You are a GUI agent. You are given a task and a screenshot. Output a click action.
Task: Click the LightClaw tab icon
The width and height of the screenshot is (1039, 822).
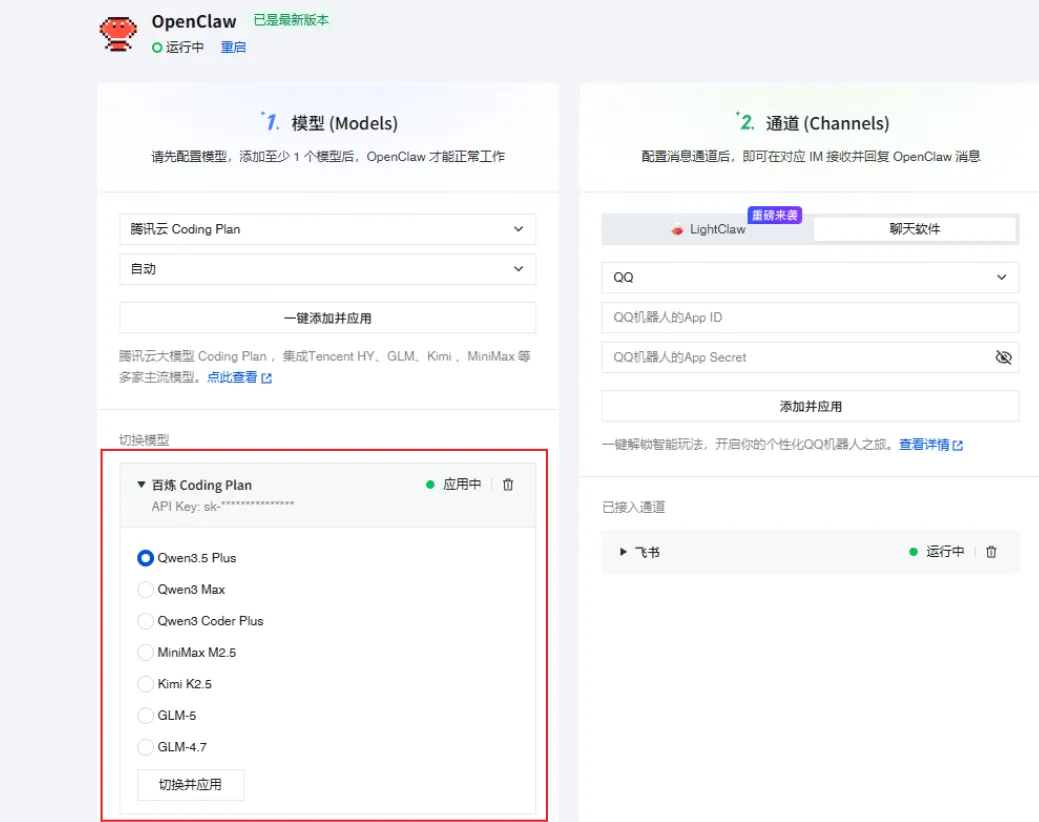[x=677, y=229]
